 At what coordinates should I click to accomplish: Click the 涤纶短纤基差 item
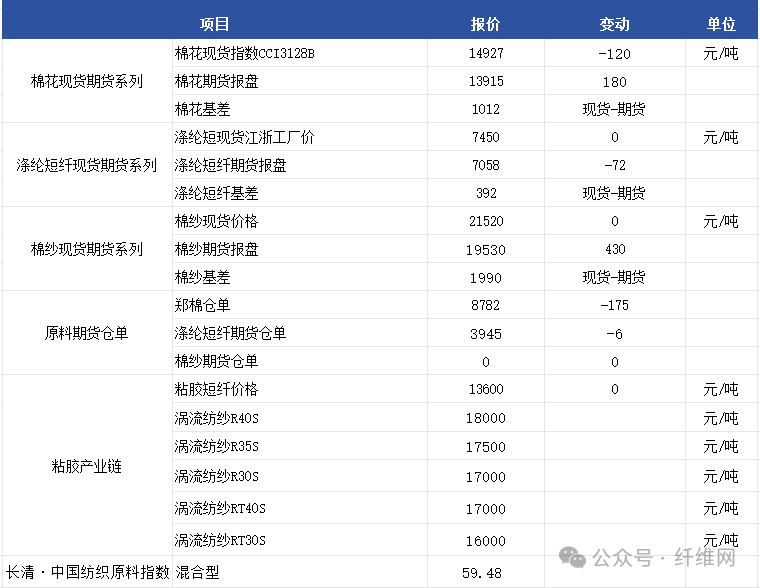216,193
